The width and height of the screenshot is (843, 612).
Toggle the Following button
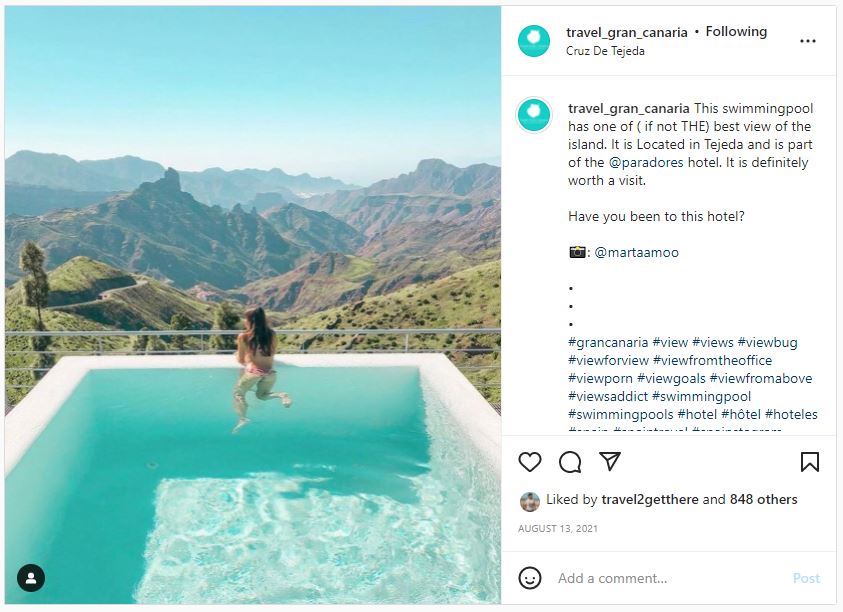point(736,32)
